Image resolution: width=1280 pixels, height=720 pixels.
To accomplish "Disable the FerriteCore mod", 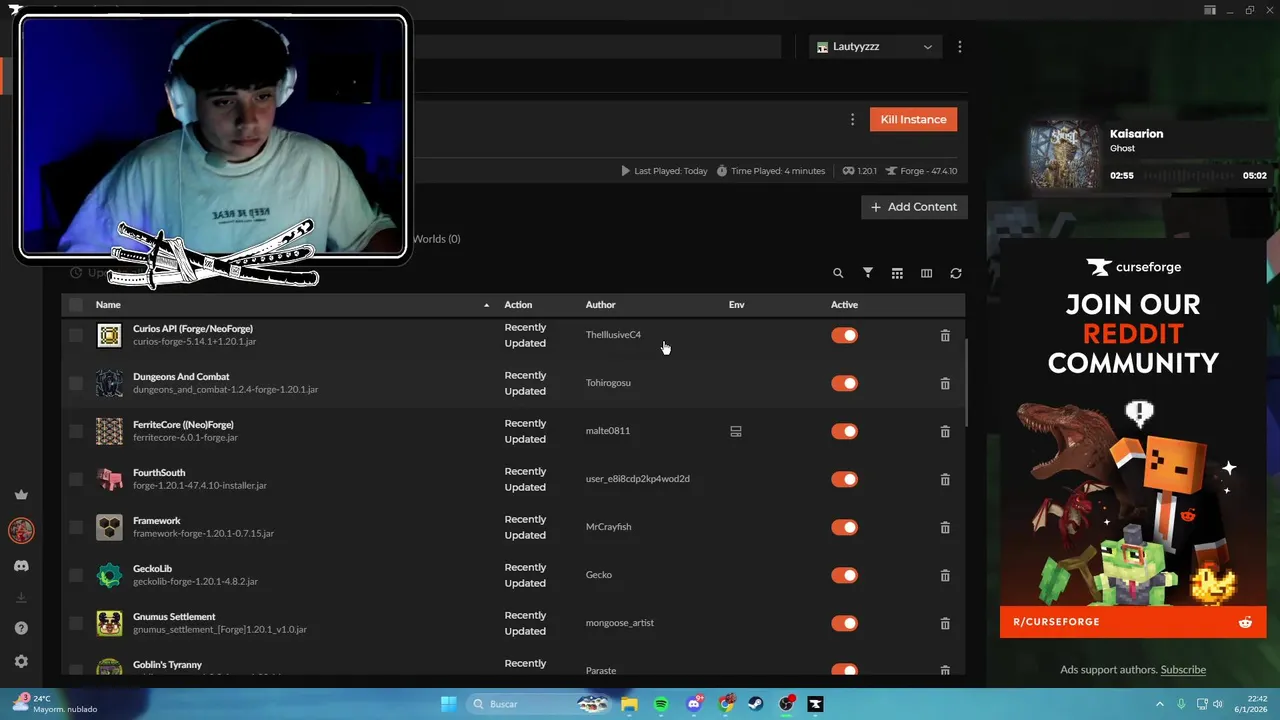I will pyautogui.click(x=845, y=431).
